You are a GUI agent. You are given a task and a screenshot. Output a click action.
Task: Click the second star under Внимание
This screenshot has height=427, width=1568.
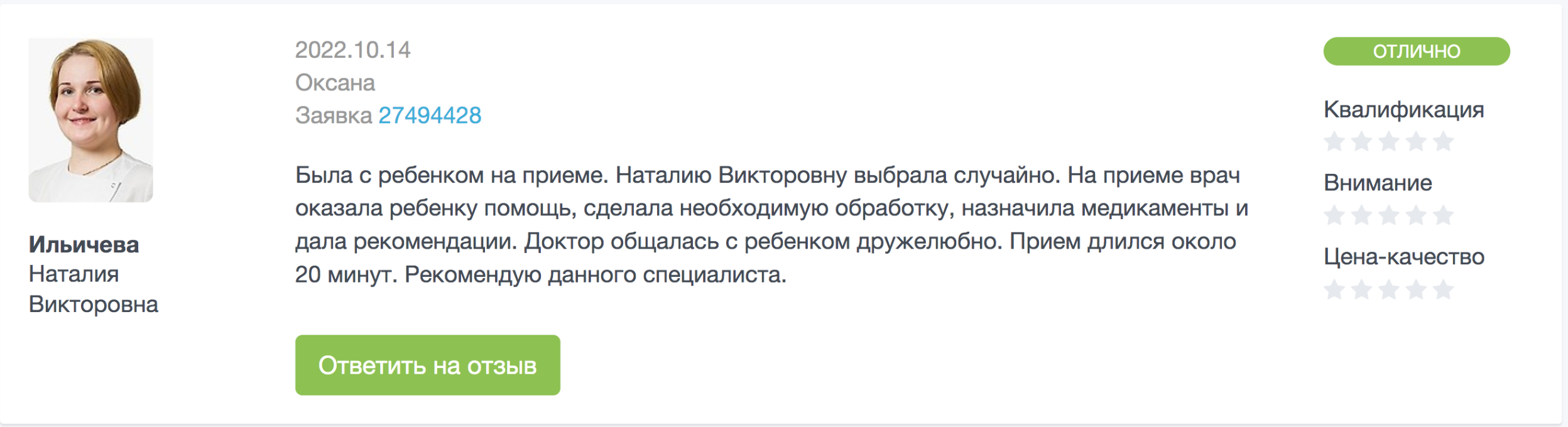1361,215
